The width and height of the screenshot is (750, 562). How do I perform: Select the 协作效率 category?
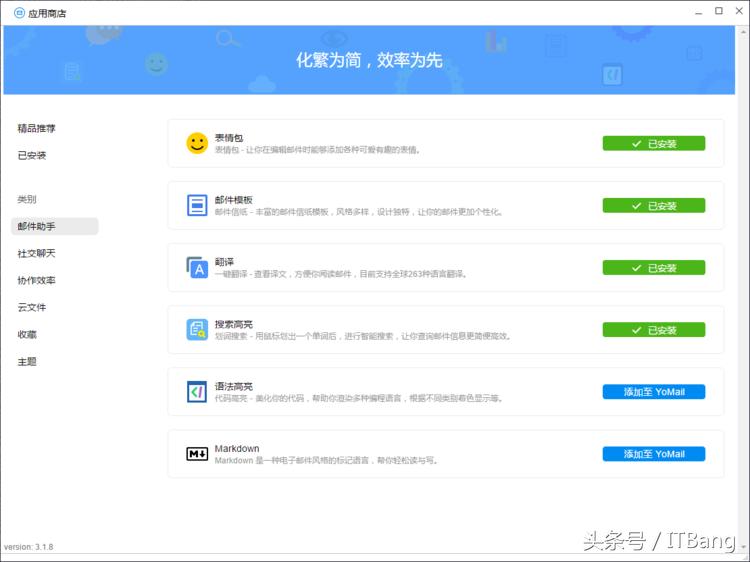tap(36, 280)
